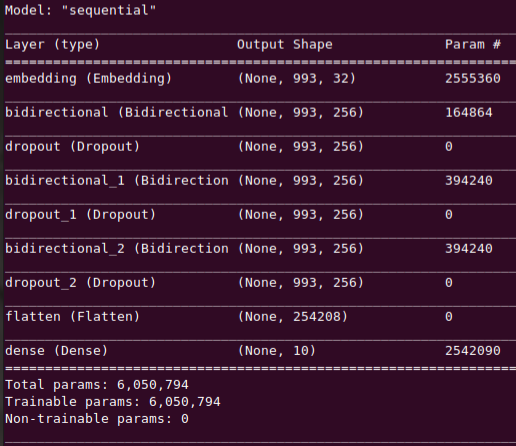The image size is (516, 446).
Task: Select the dropout_2 (Dropout) layer name
Action: click(x=80, y=283)
